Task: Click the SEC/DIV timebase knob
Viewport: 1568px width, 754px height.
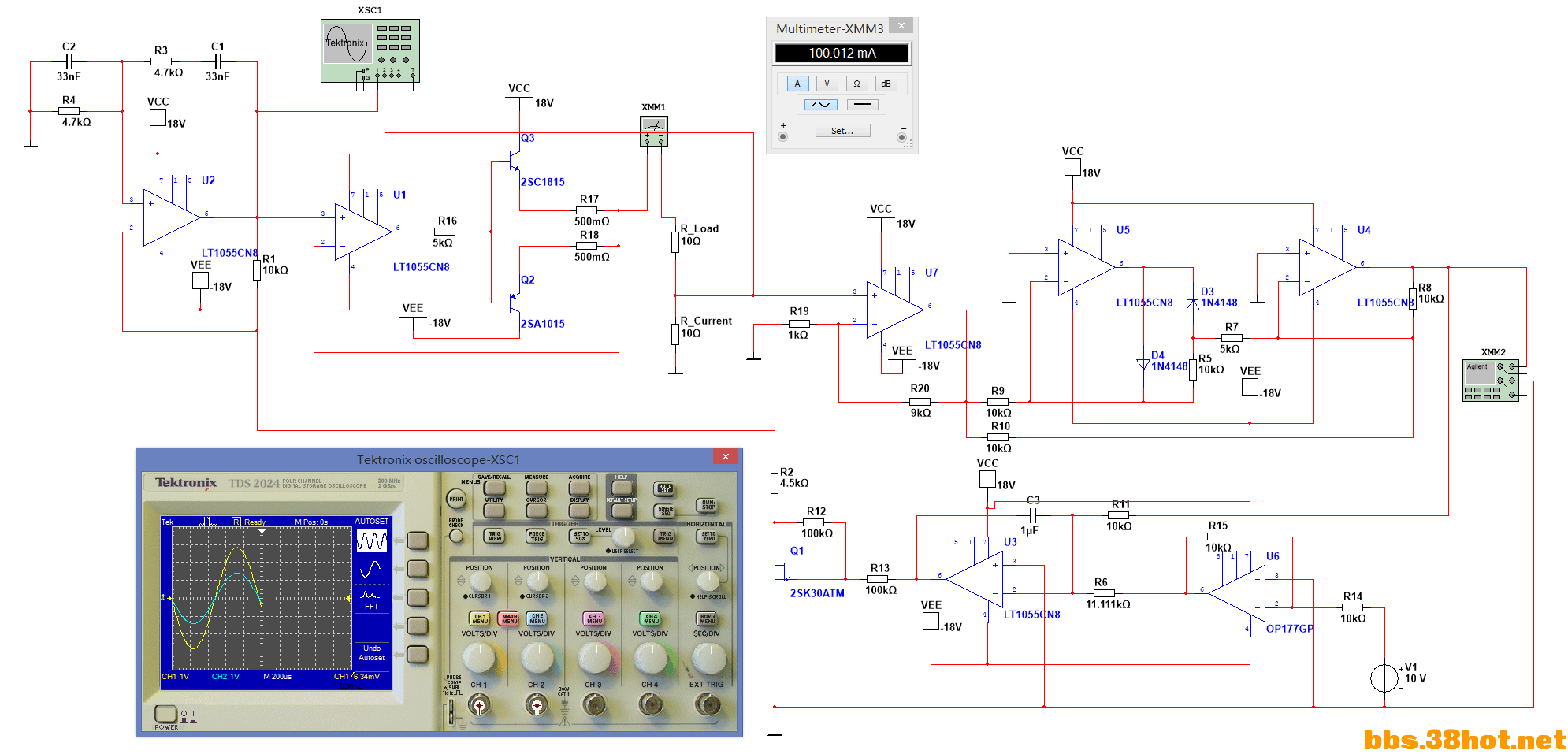Action: click(x=709, y=658)
